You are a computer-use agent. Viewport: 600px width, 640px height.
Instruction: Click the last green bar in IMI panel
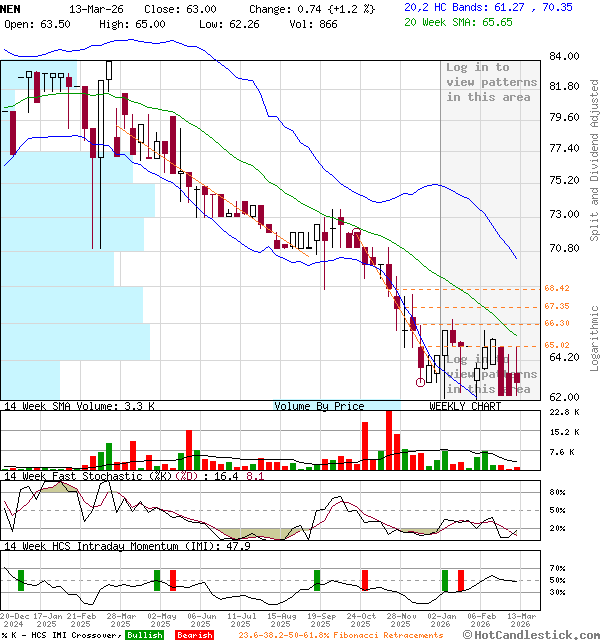click(445, 580)
